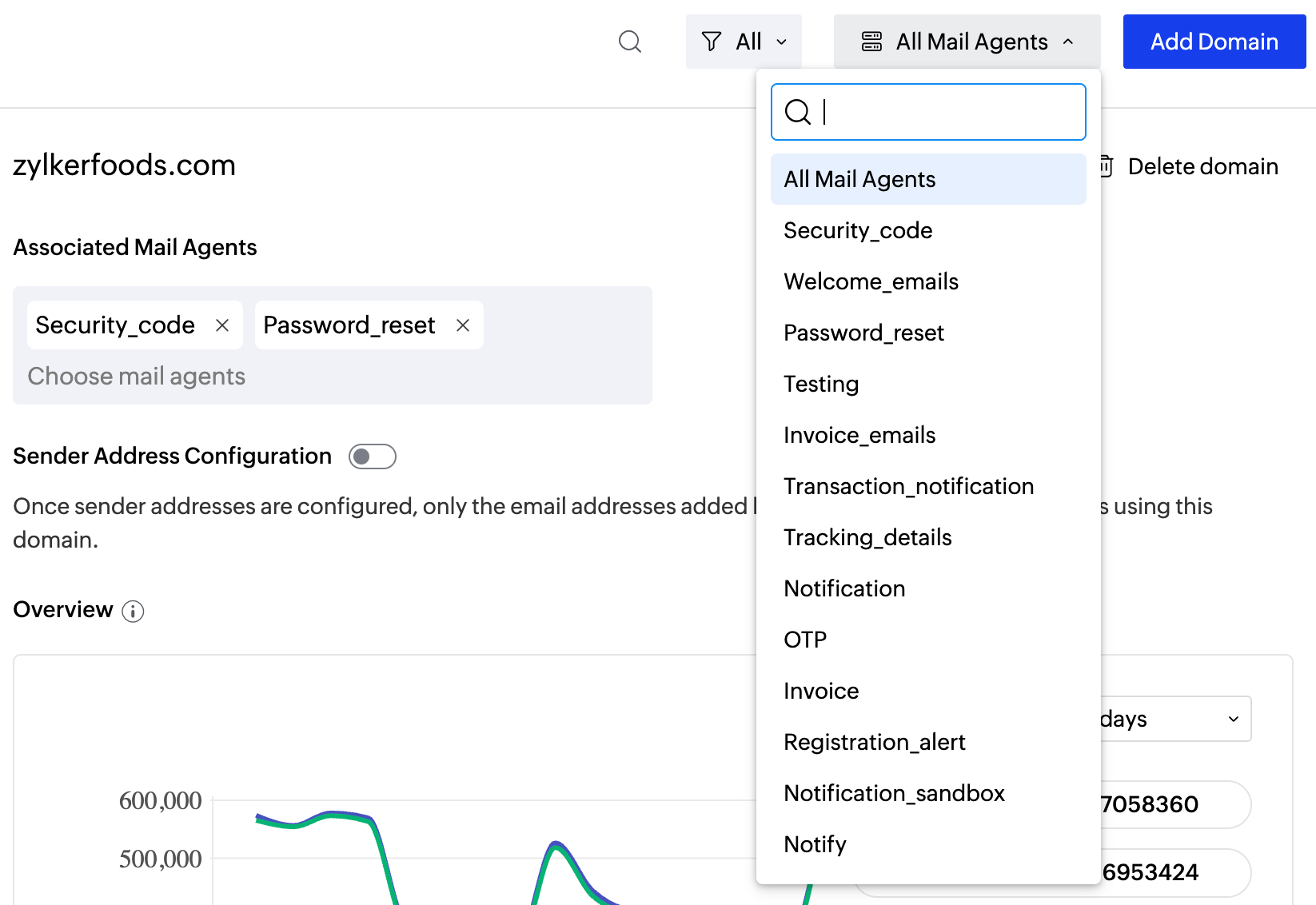Image resolution: width=1316 pixels, height=905 pixels.
Task: Remove the Security_code mail agent chip
Action: click(x=221, y=325)
